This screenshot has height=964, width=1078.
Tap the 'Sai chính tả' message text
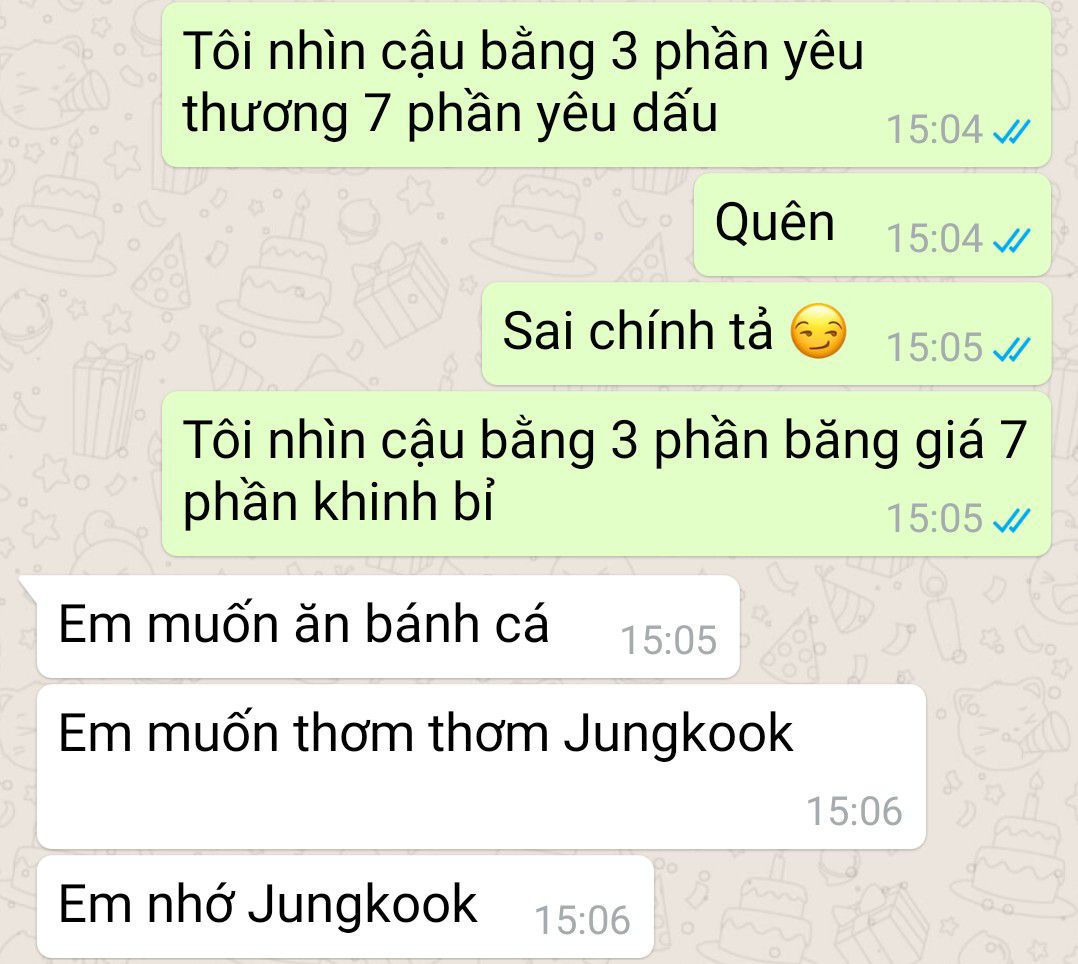(x=638, y=331)
